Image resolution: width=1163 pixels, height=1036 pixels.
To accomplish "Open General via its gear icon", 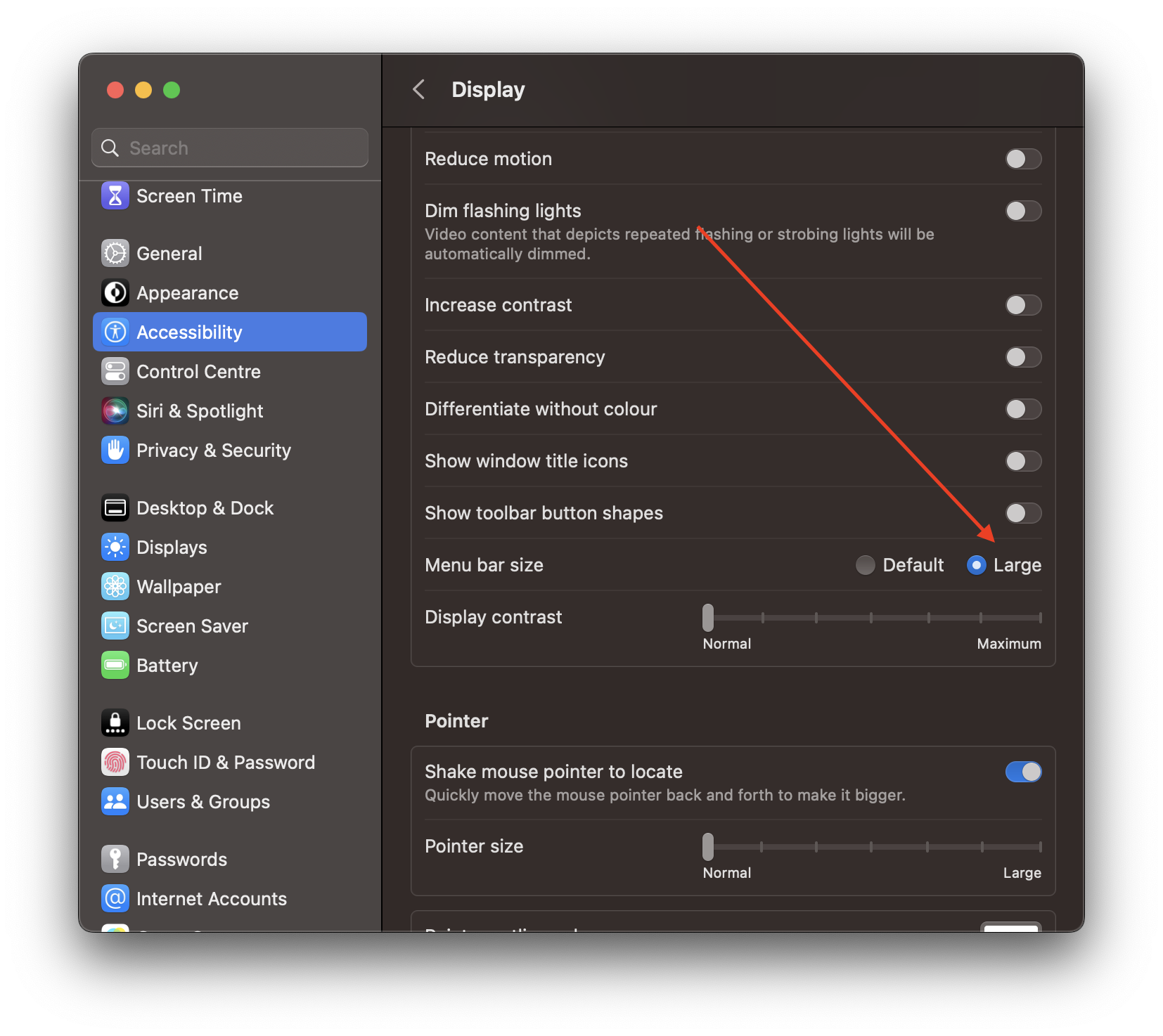I will pos(115,254).
